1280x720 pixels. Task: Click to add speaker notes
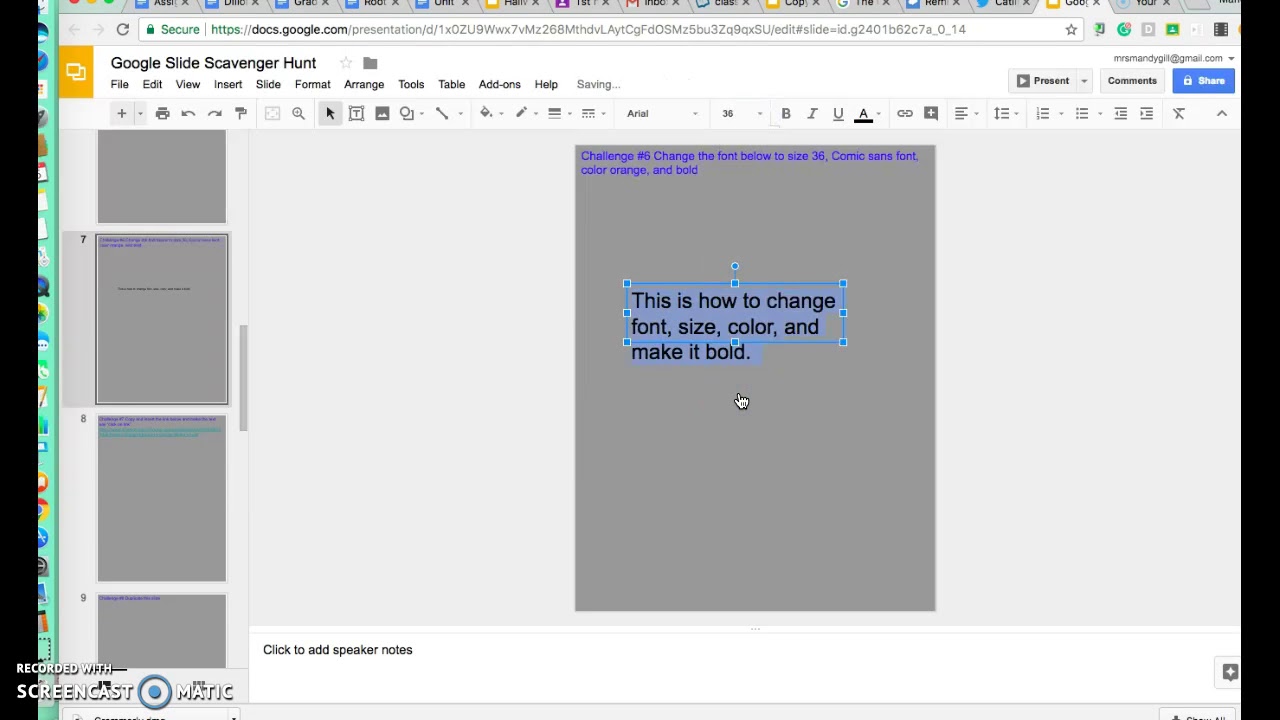338,650
